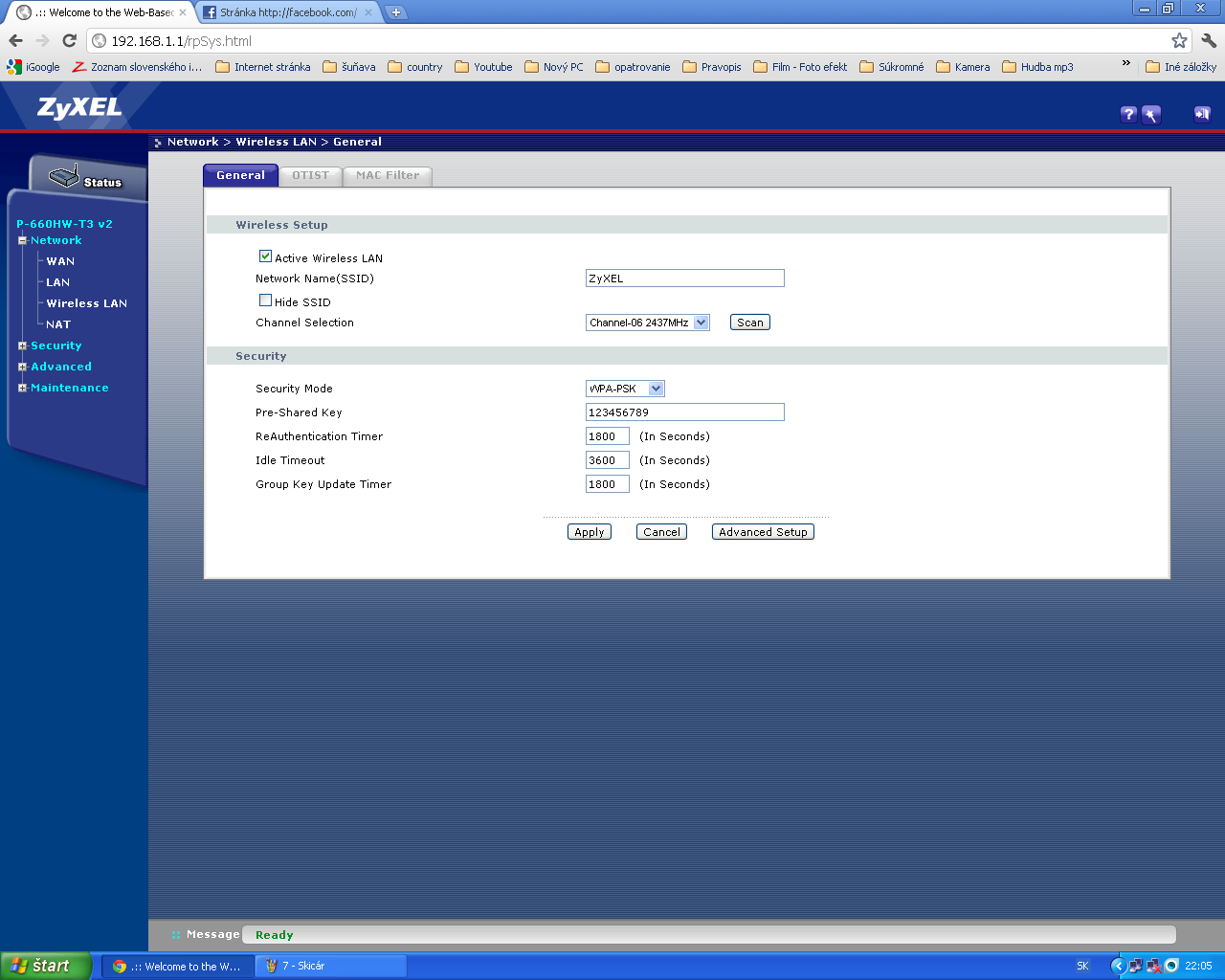The height and width of the screenshot is (980, 1225).
Task: Click the disconnected network tray icon
Action: (1153, 966)
